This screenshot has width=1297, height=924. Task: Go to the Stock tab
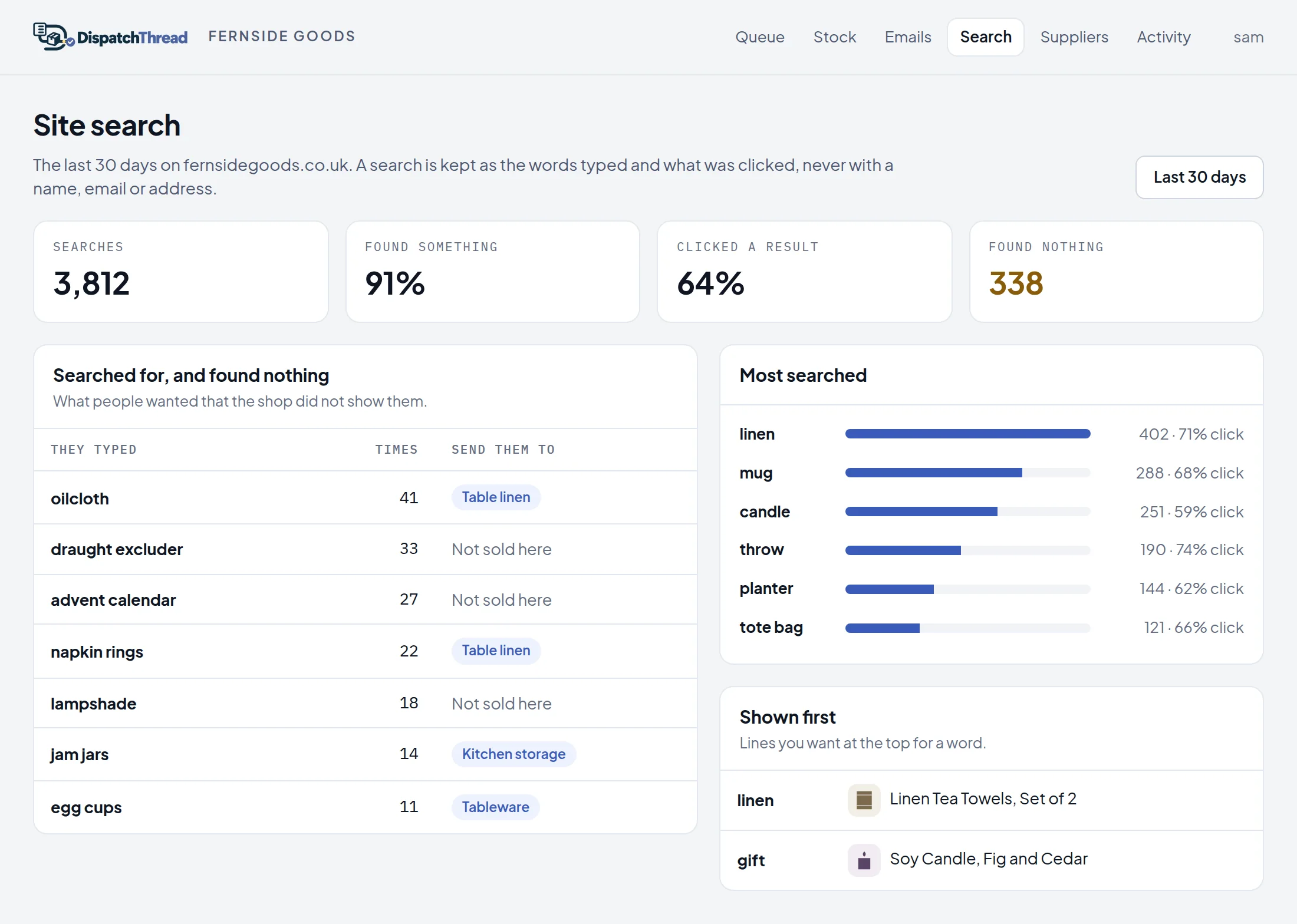[x=834, y=37]
